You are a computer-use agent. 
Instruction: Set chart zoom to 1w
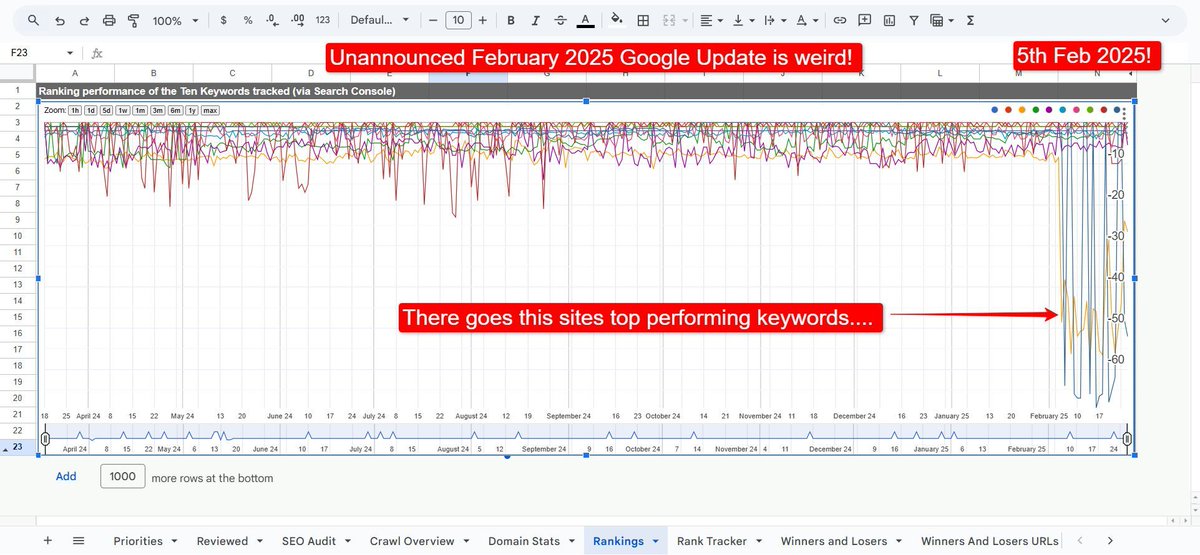tap(123, 110)
